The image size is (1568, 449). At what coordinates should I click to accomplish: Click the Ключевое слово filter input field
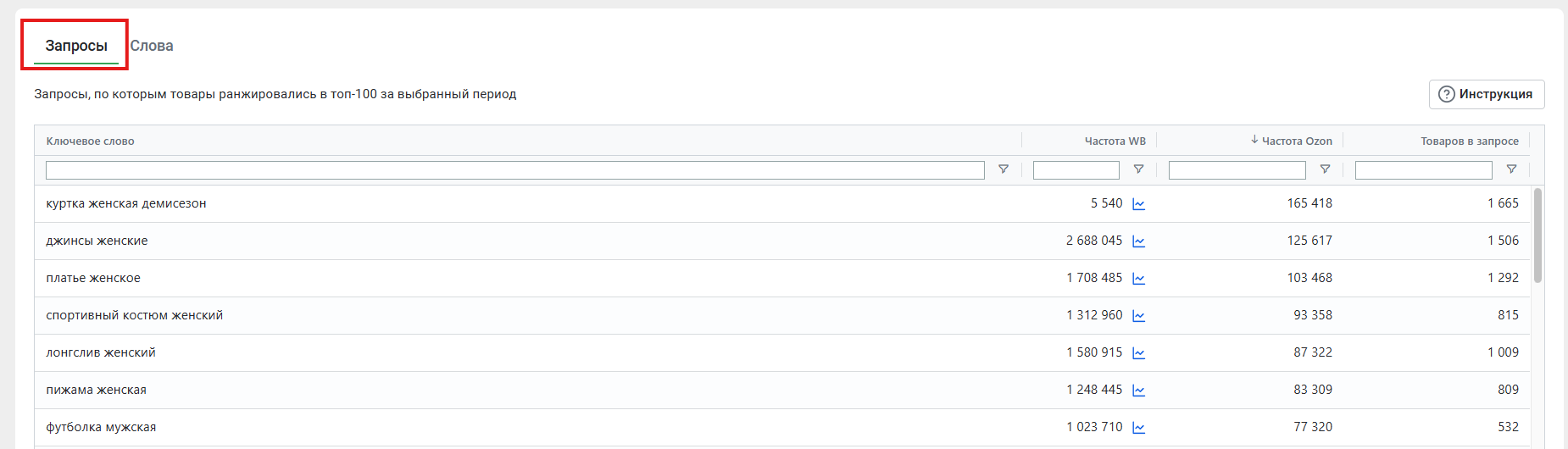515,170
